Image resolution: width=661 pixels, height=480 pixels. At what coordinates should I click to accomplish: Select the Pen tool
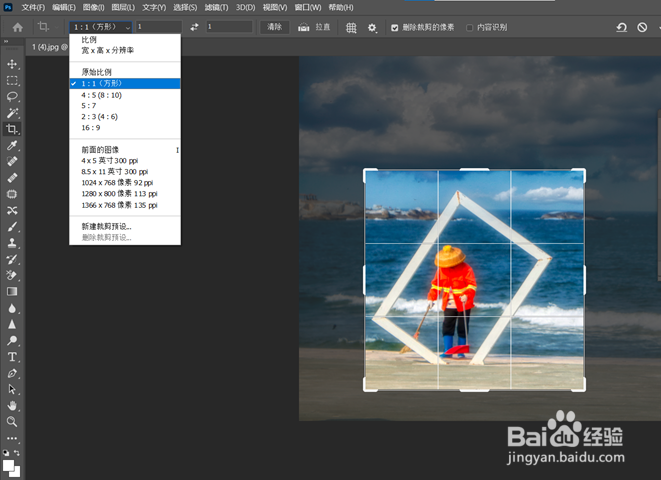point(12,373)
